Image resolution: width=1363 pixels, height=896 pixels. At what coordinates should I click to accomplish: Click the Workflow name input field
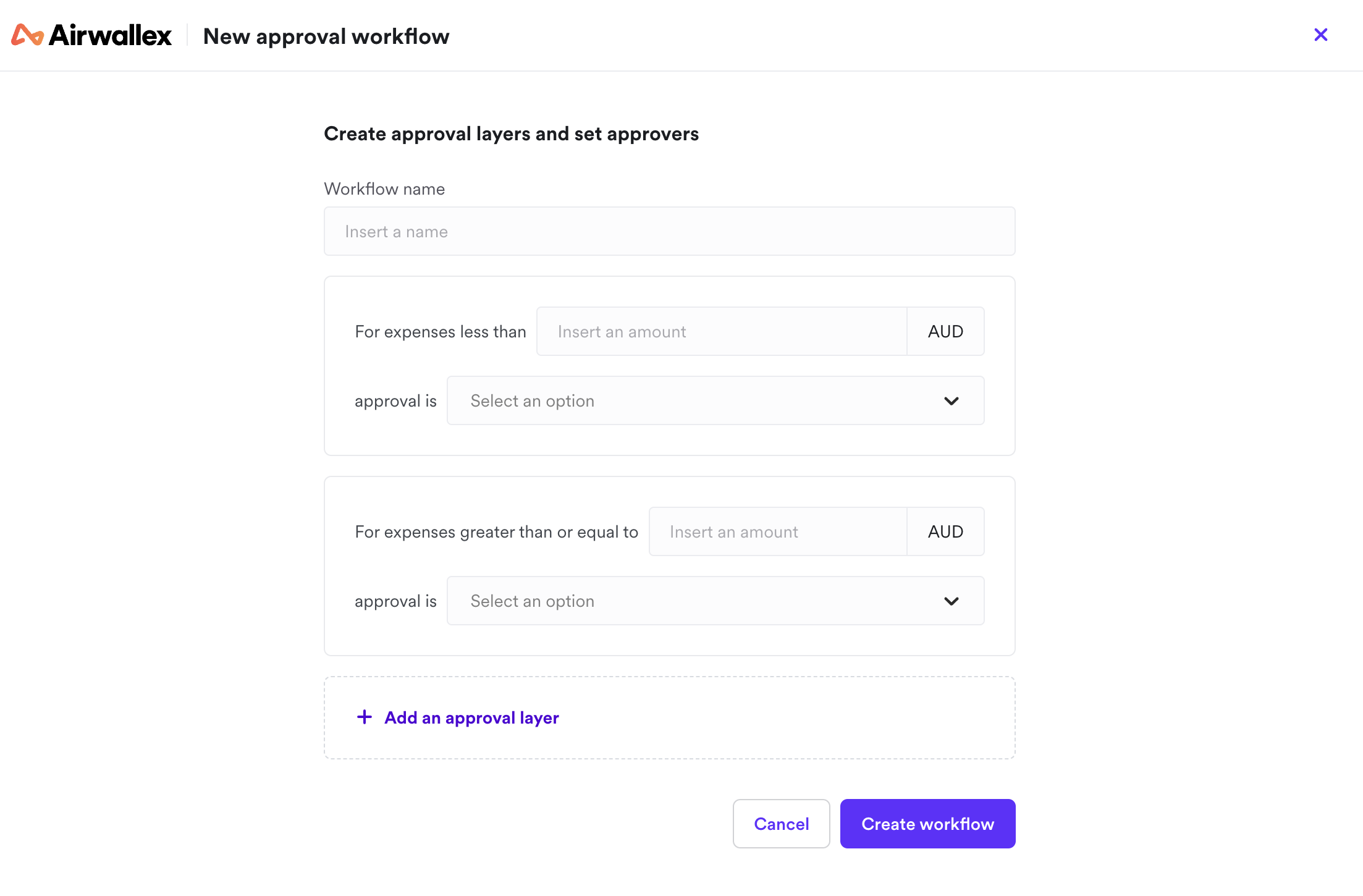pos(669,231)
